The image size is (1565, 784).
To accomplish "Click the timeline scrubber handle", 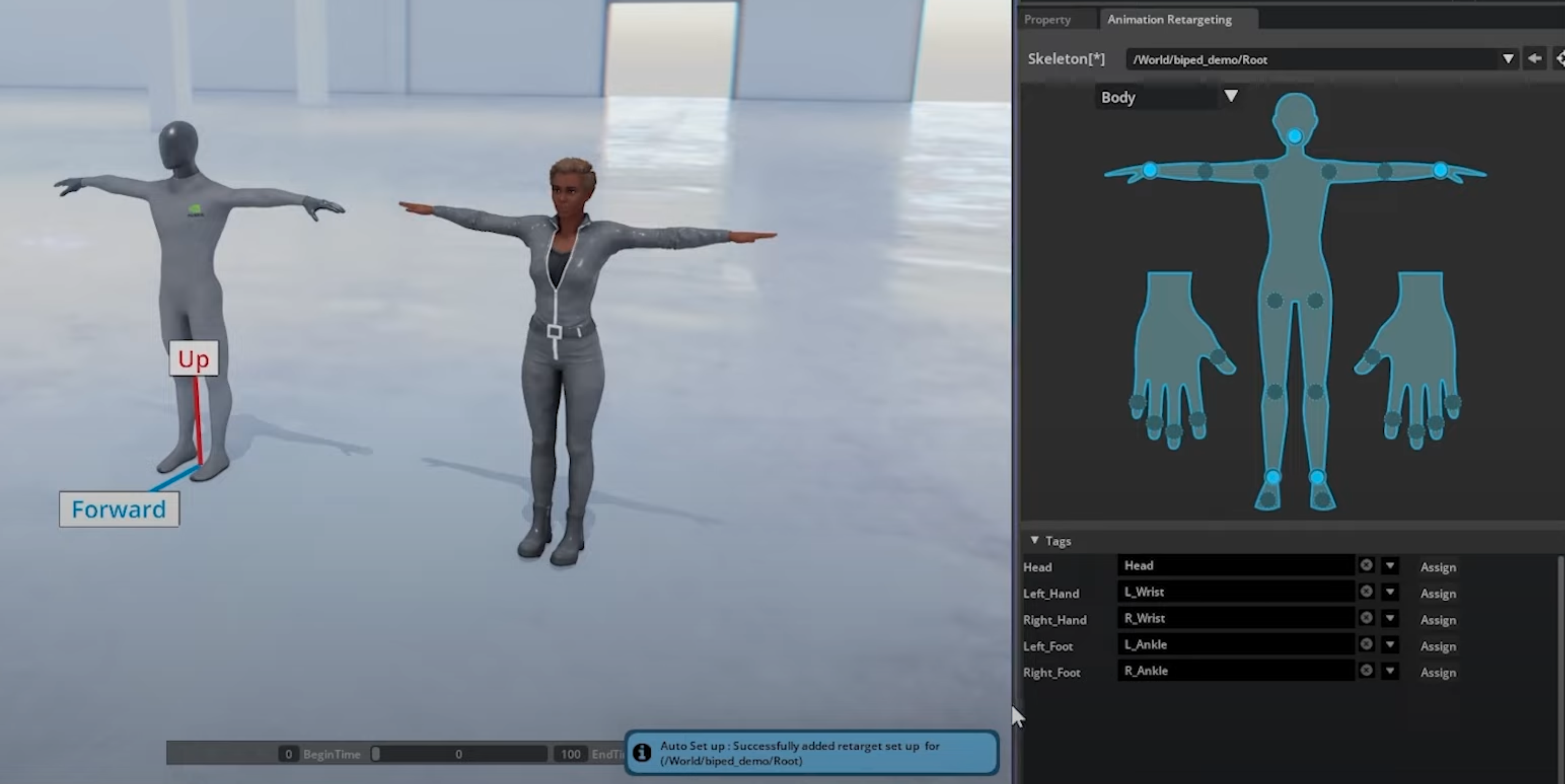I will pos(376,754).
